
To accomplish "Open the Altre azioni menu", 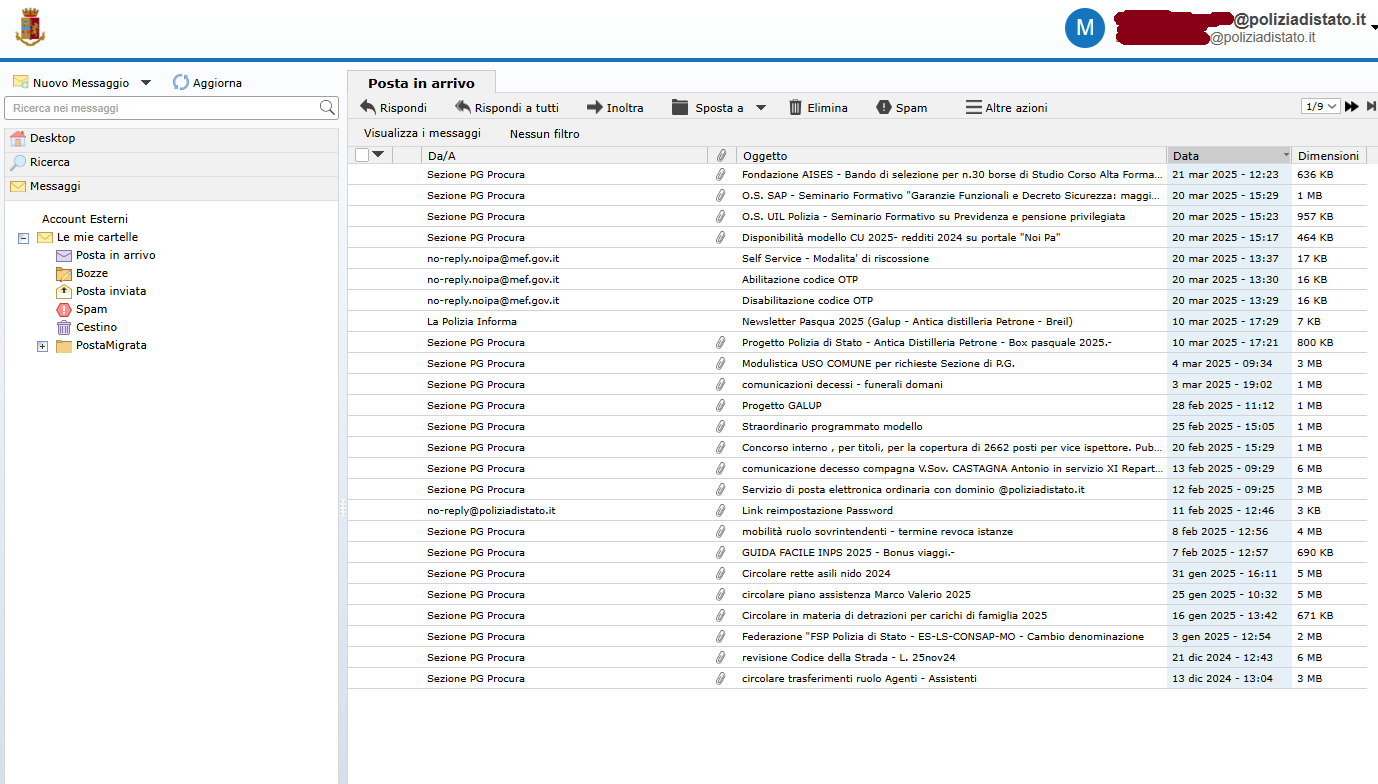I will tap(1006, 107).
